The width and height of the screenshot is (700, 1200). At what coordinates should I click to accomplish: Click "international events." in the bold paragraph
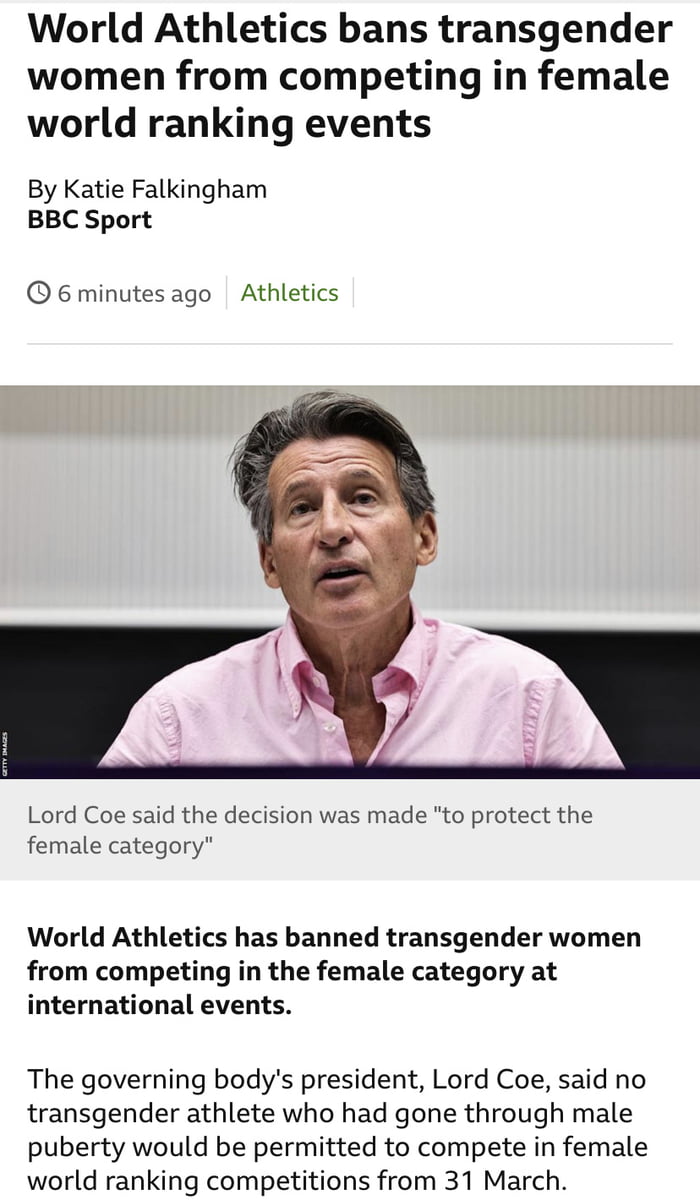(159, 1004)
